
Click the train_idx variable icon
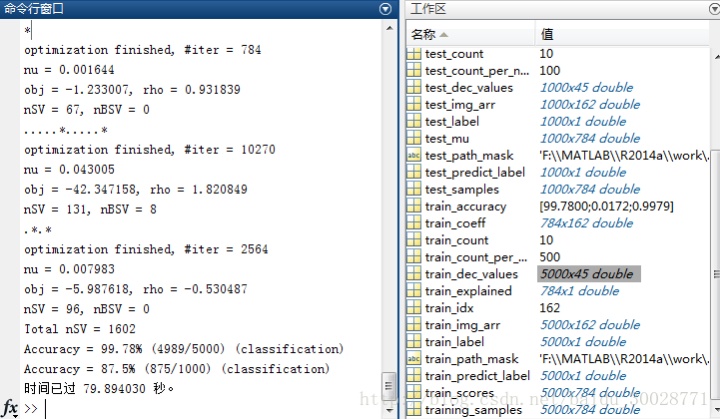(x=413, y=308)
